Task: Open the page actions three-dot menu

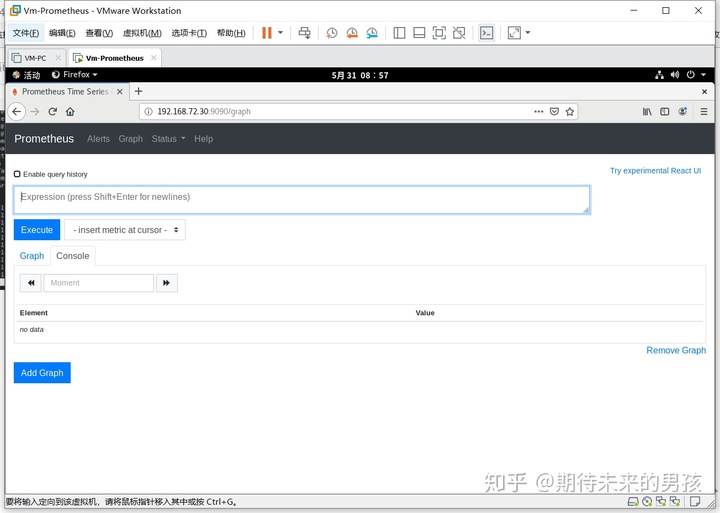Action: 539,112
